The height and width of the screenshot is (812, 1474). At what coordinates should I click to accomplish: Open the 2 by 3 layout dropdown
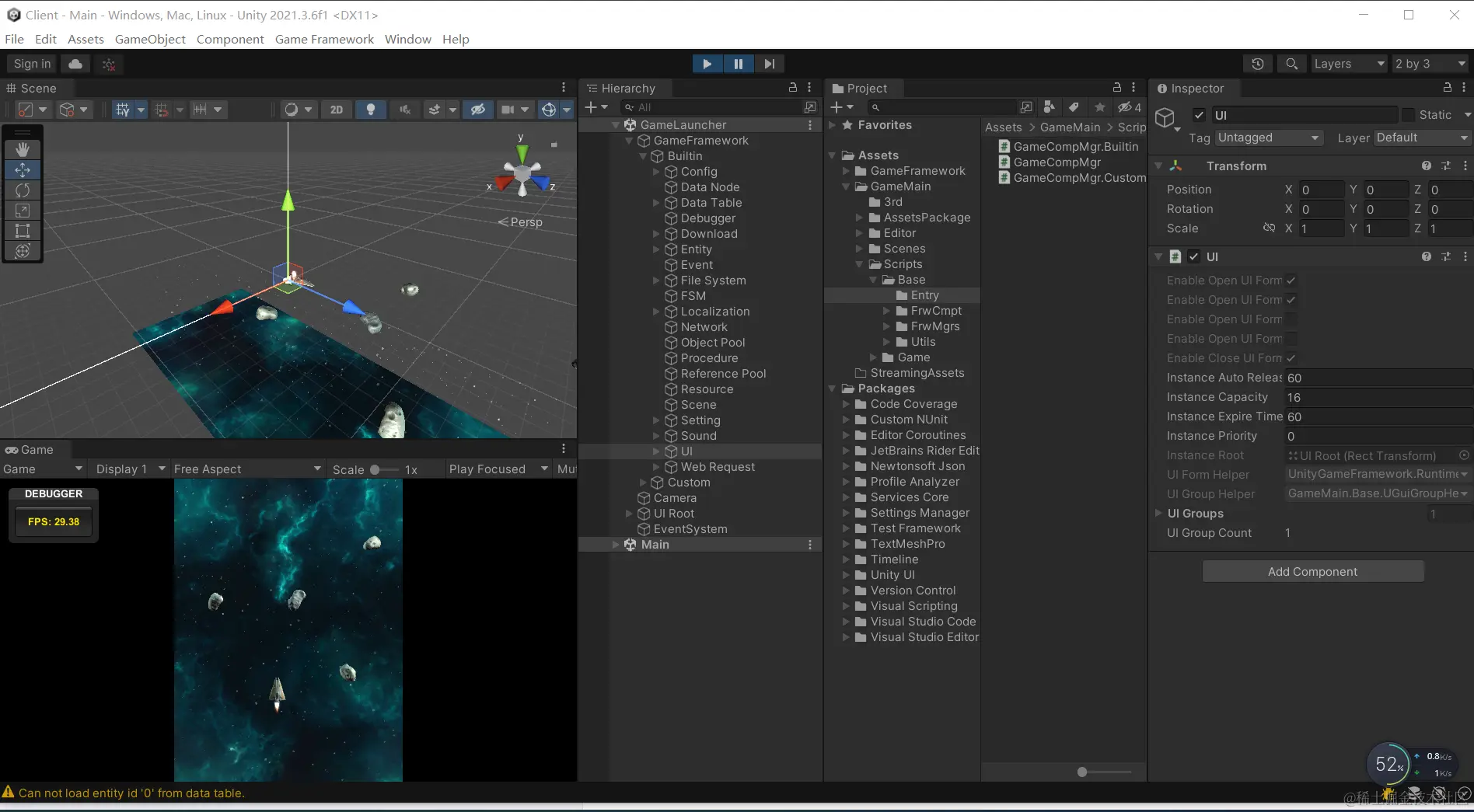1430,64
